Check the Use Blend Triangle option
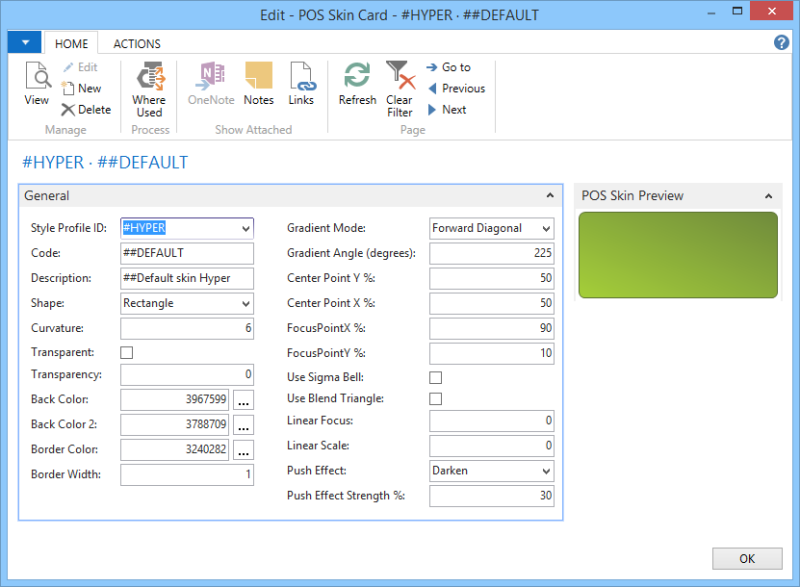This screenshot has height=587, width=800. 436,399
